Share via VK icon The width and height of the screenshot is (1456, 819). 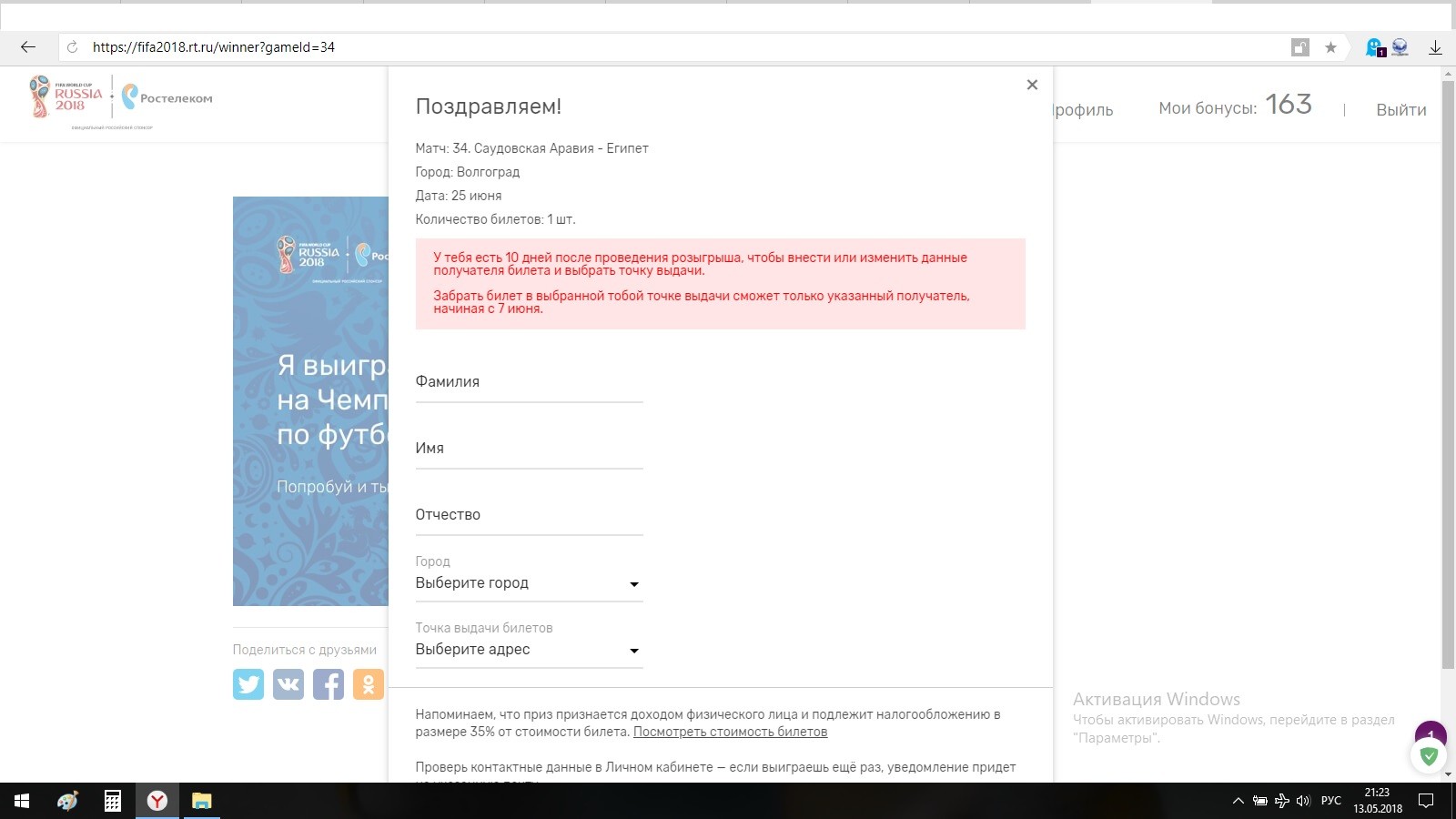[288, 684]
